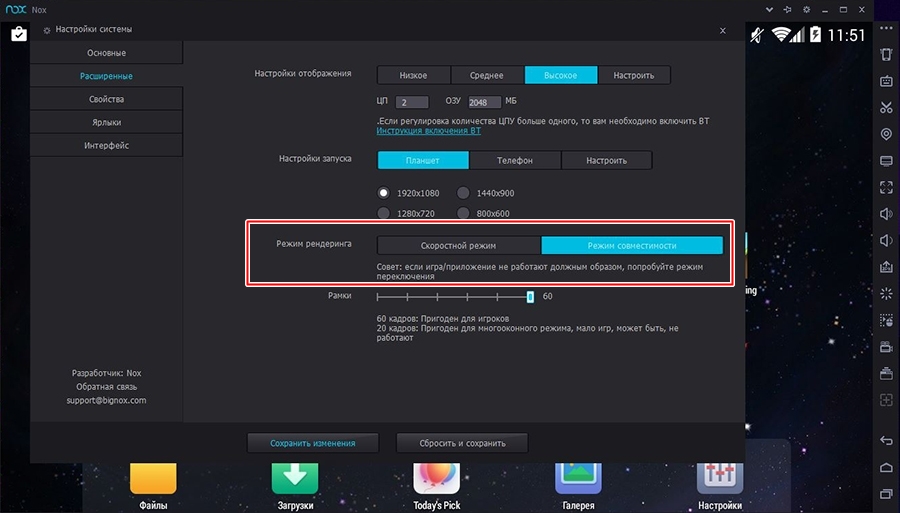Click the clipboard checkmark icon top-left
Viewport: 900px width, 513px height.
point(19,34)
